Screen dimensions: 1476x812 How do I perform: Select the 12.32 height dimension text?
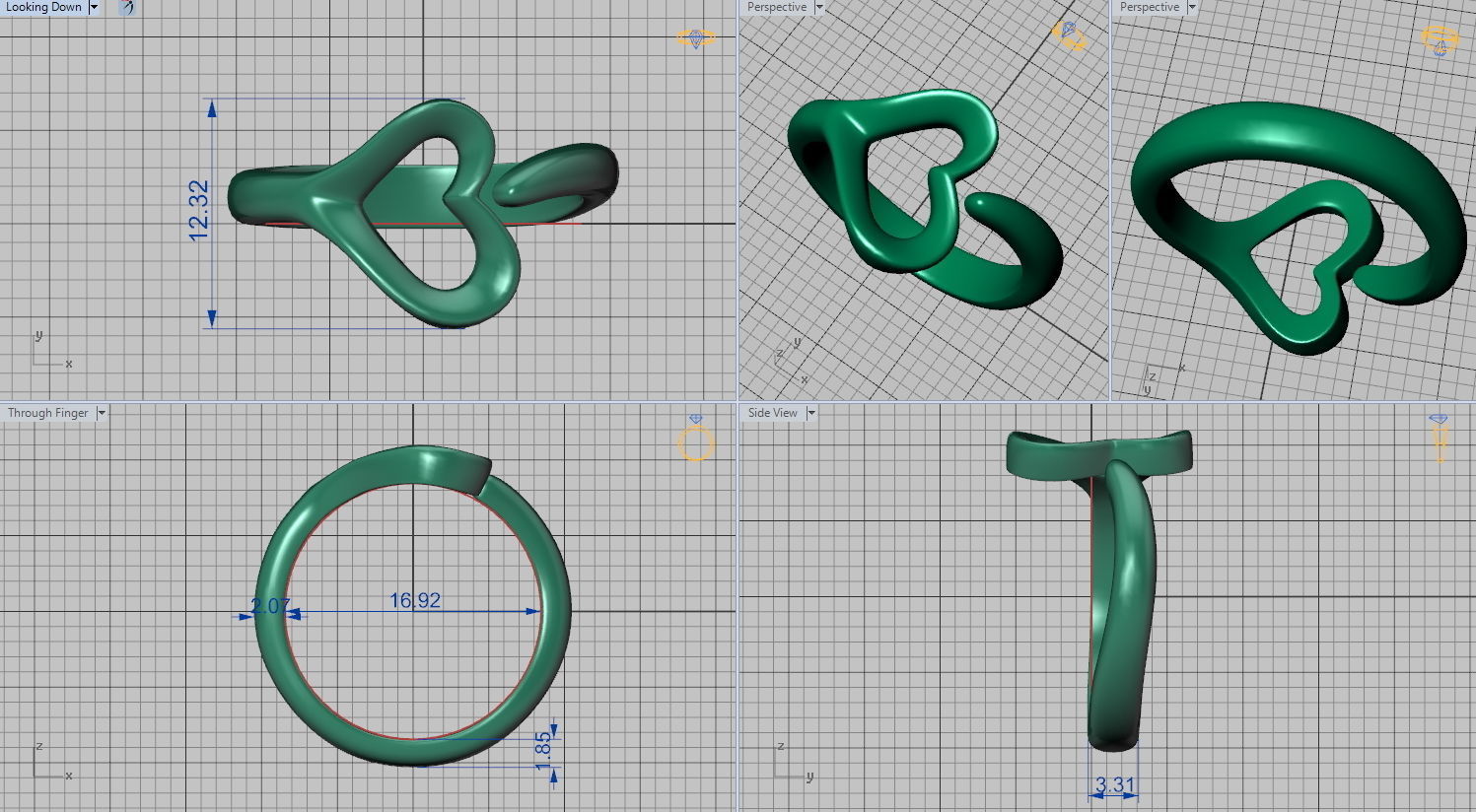coord(199,210)
